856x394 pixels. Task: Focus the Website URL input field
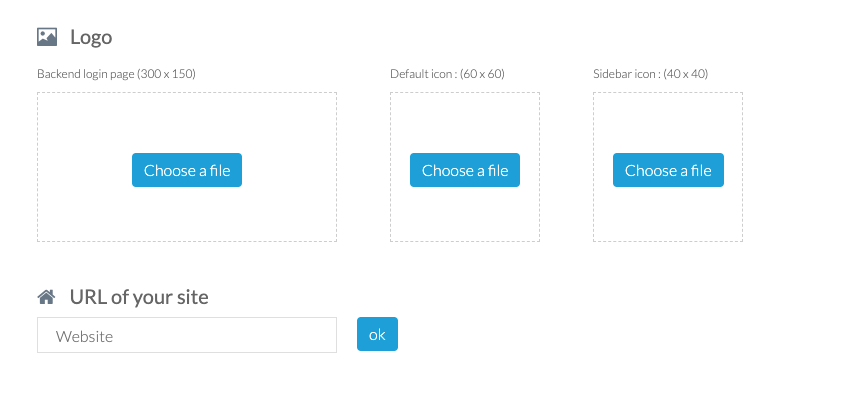tap(187, 335)
